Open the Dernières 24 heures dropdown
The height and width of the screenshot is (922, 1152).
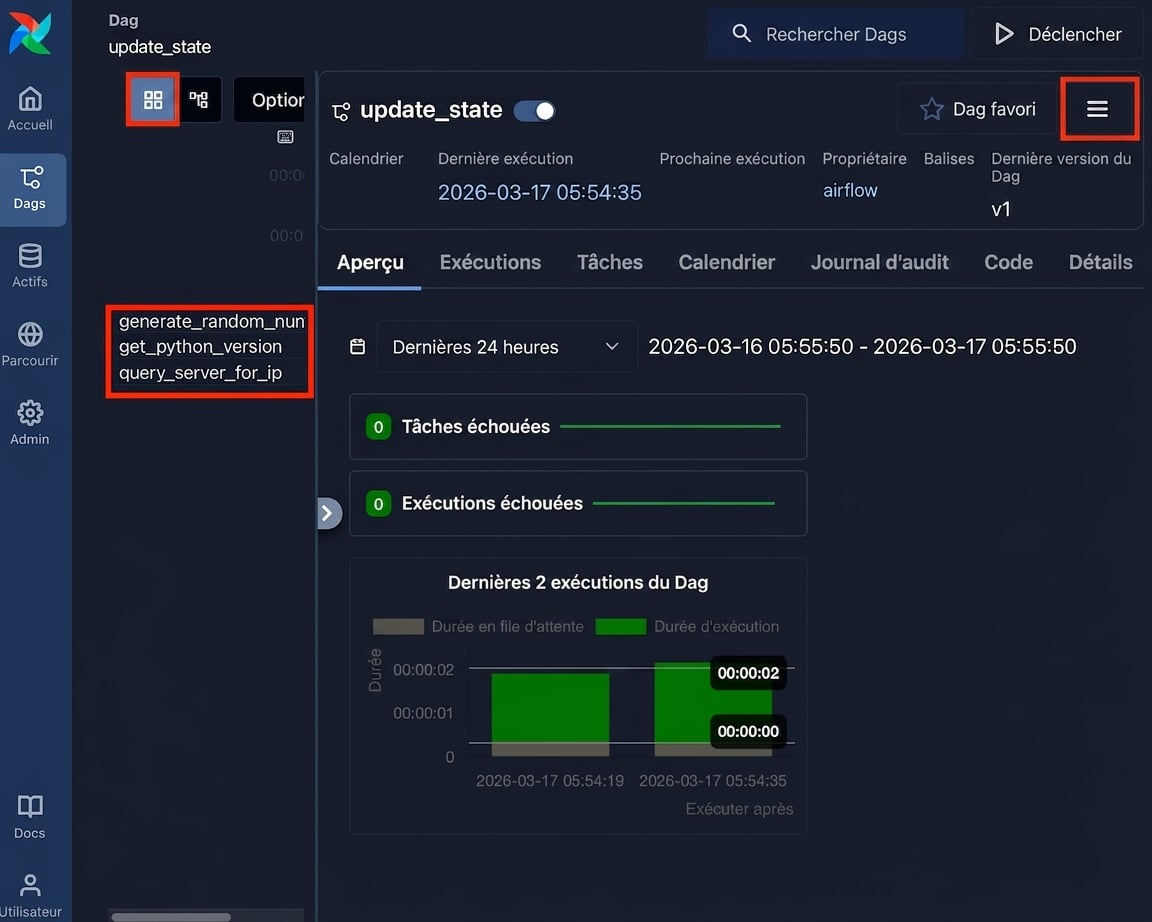tap(507, 347)
